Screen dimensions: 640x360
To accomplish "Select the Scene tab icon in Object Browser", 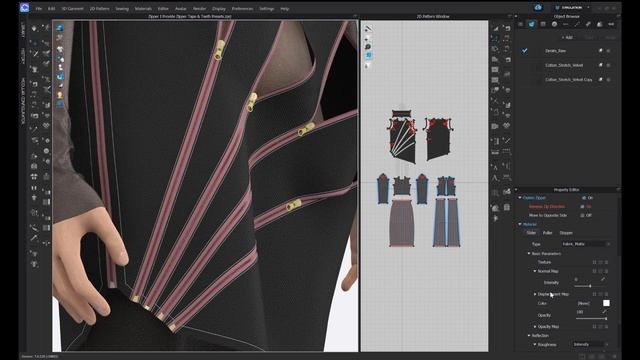I will point(520,24).
